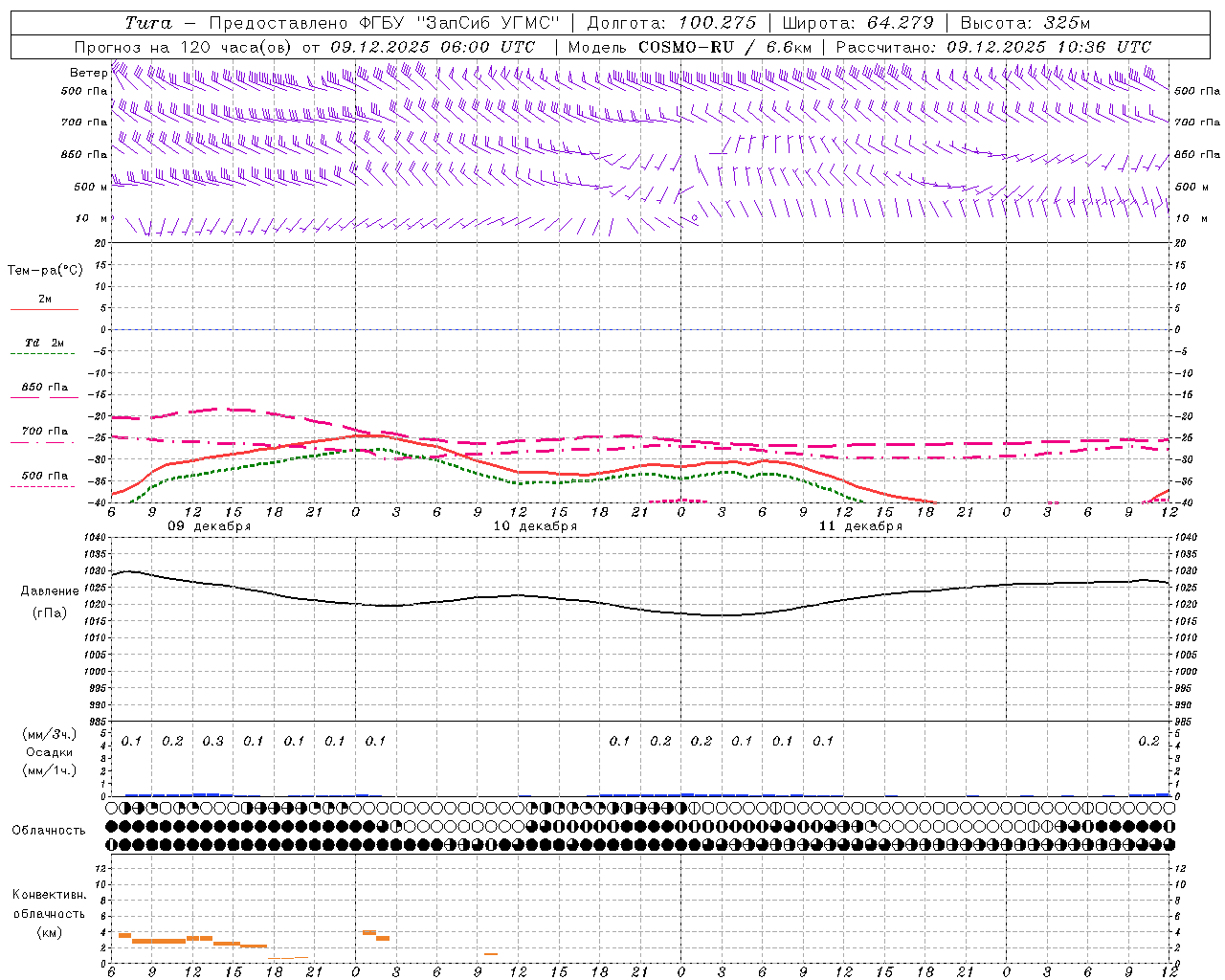Click the "Td 2м" dew point legend entry
1225x980 pixels.
45,342
